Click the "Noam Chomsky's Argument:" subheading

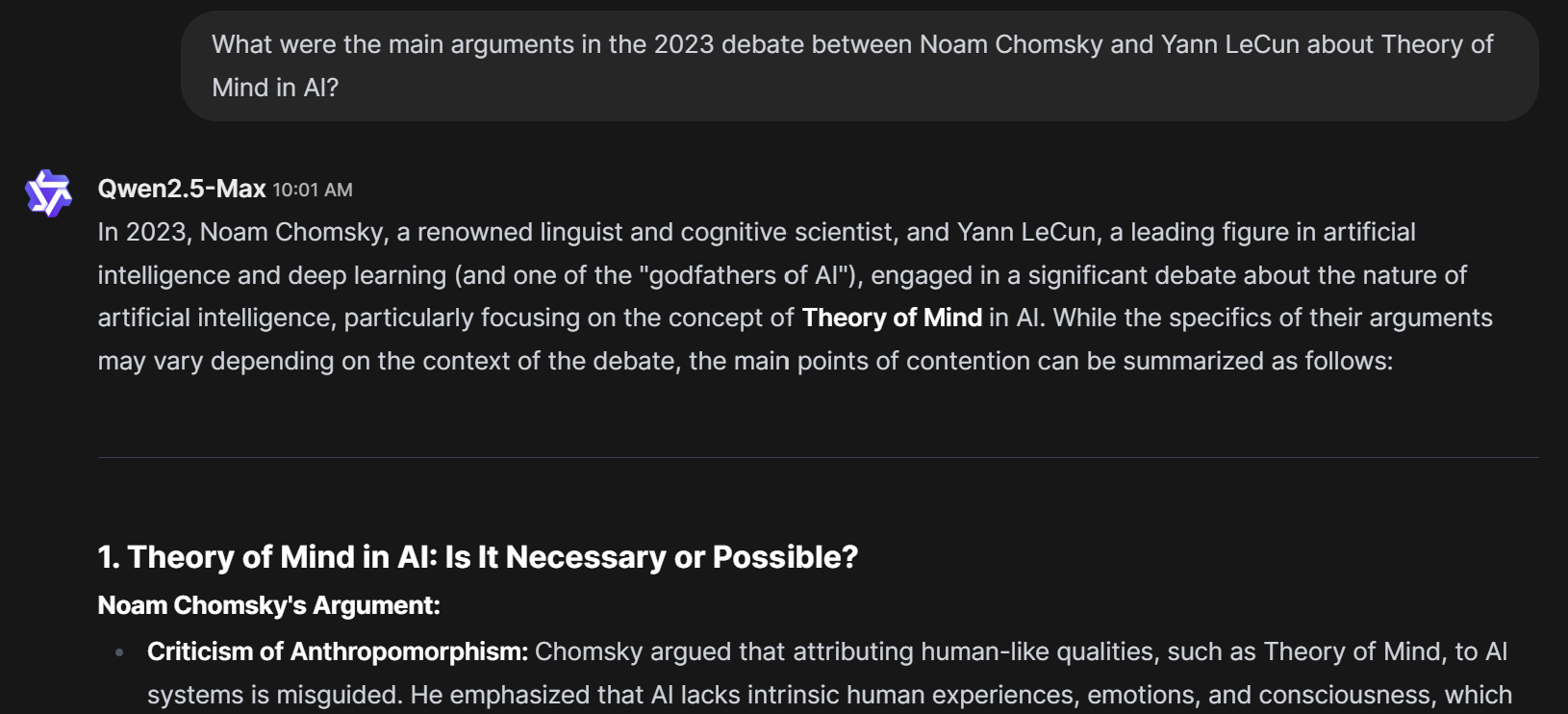[268, 605]
